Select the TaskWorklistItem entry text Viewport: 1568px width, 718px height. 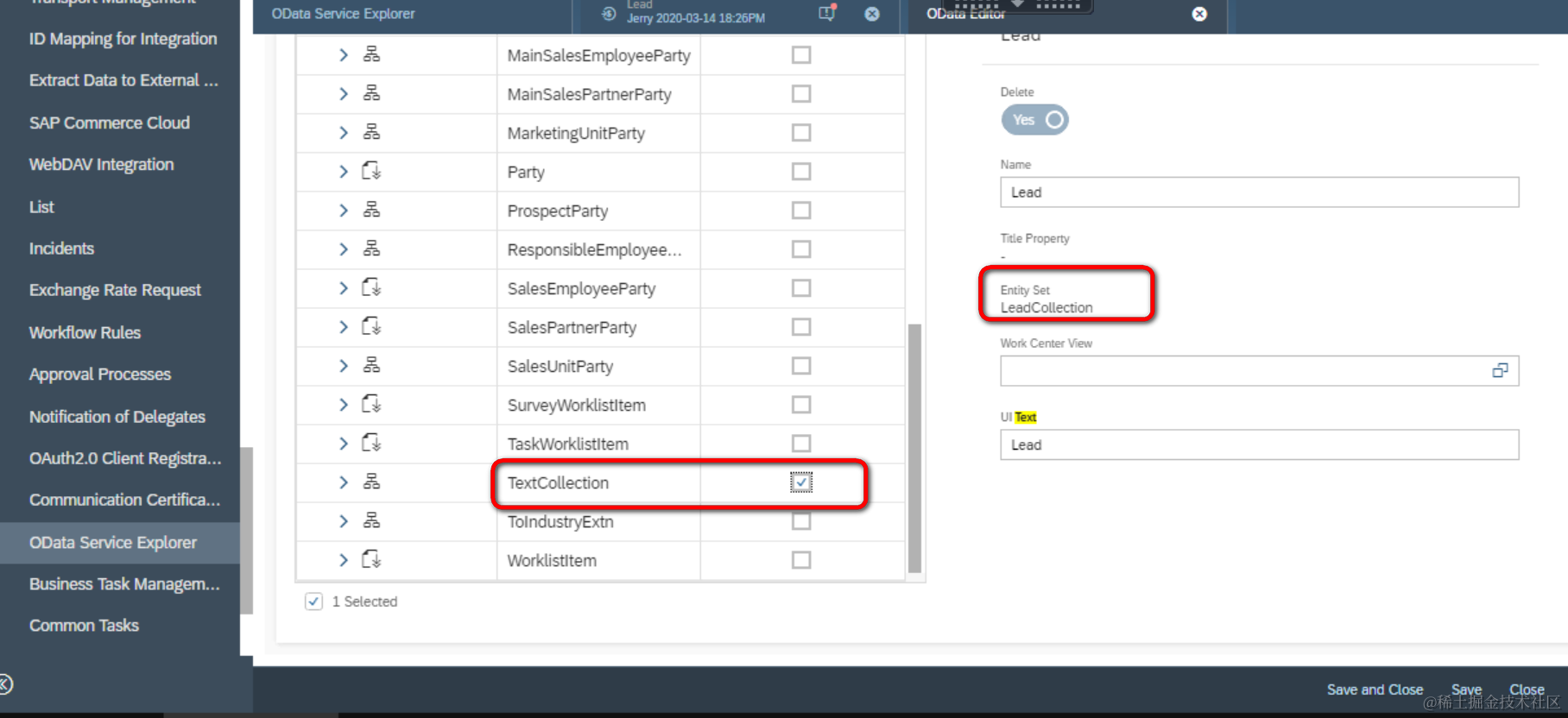click(x=567, y=444)
